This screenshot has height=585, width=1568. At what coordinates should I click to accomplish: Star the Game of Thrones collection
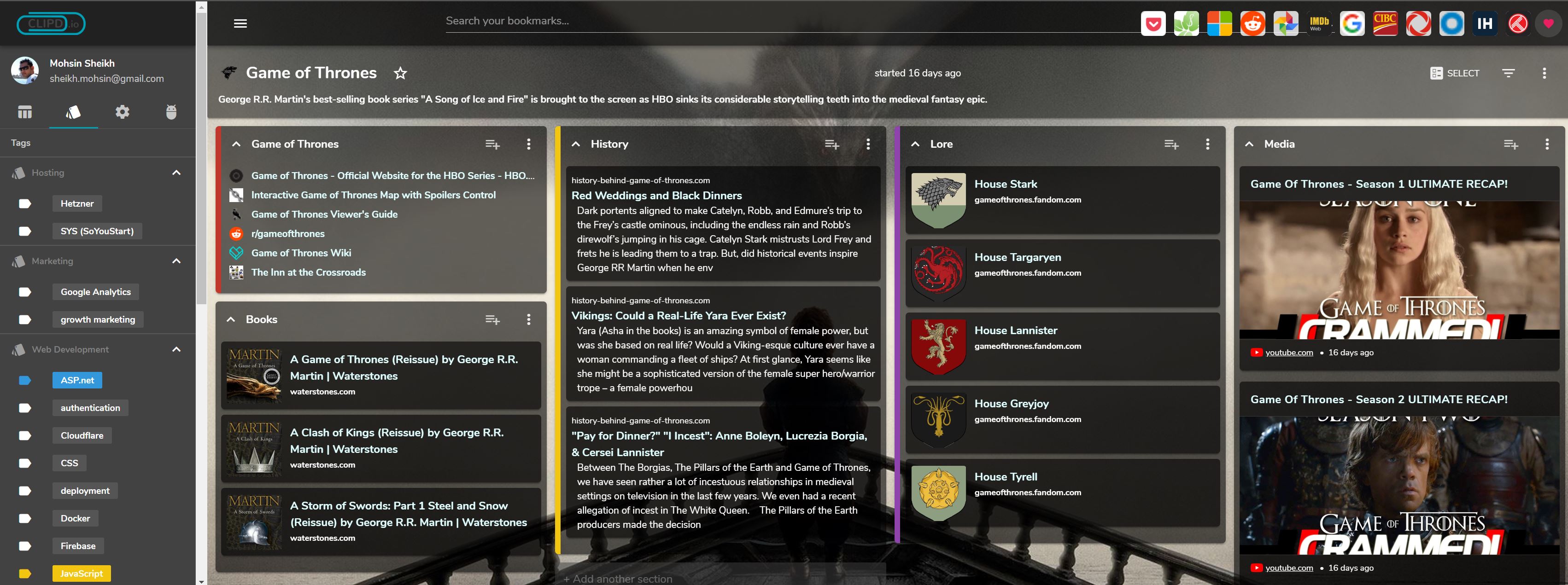click(400, 73)
